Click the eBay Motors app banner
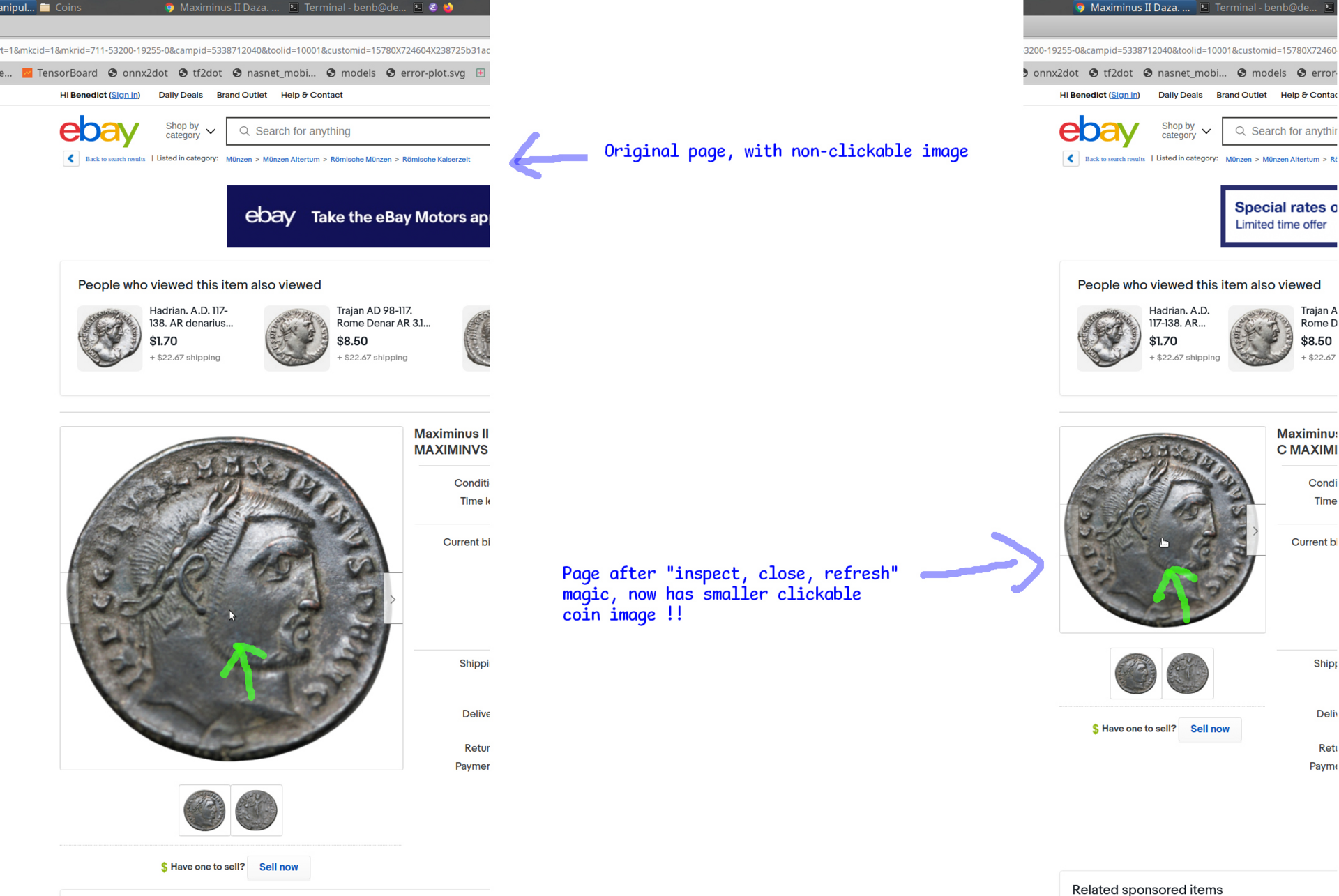The image size is (1339, 896). (x=358, y=216)
